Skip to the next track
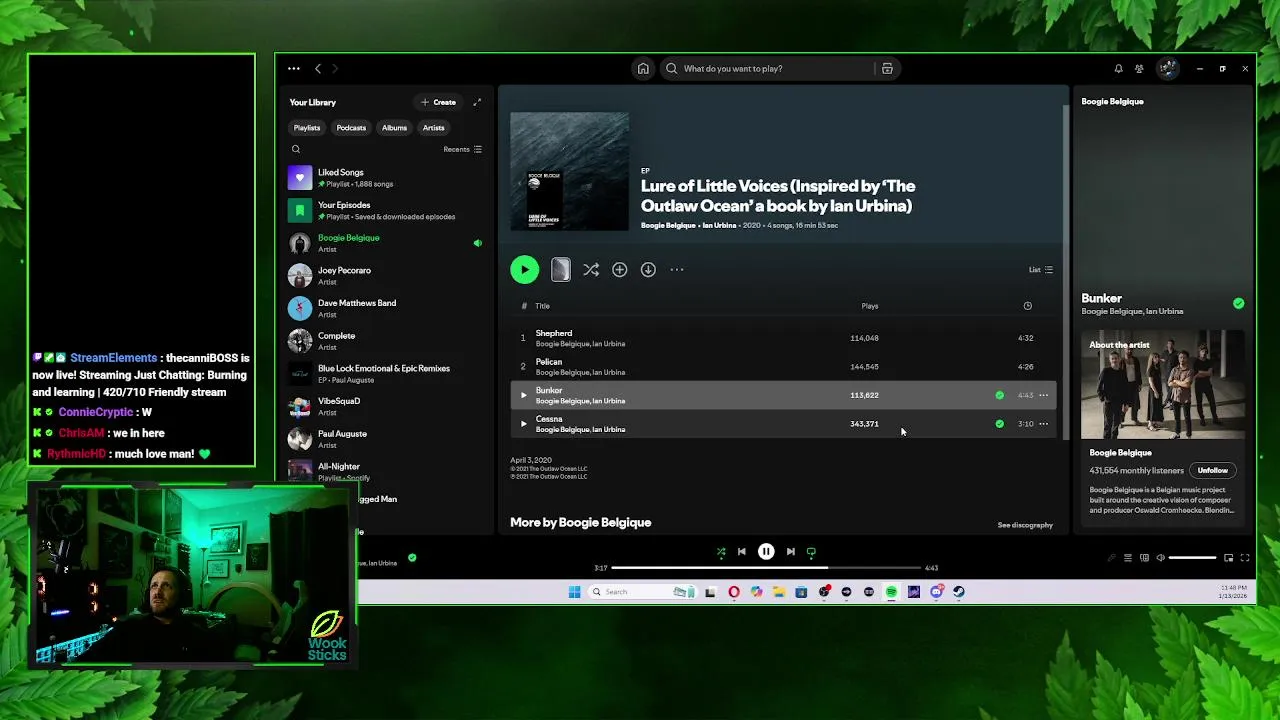The image size is (1280, 720). click(x=790, y=552)
